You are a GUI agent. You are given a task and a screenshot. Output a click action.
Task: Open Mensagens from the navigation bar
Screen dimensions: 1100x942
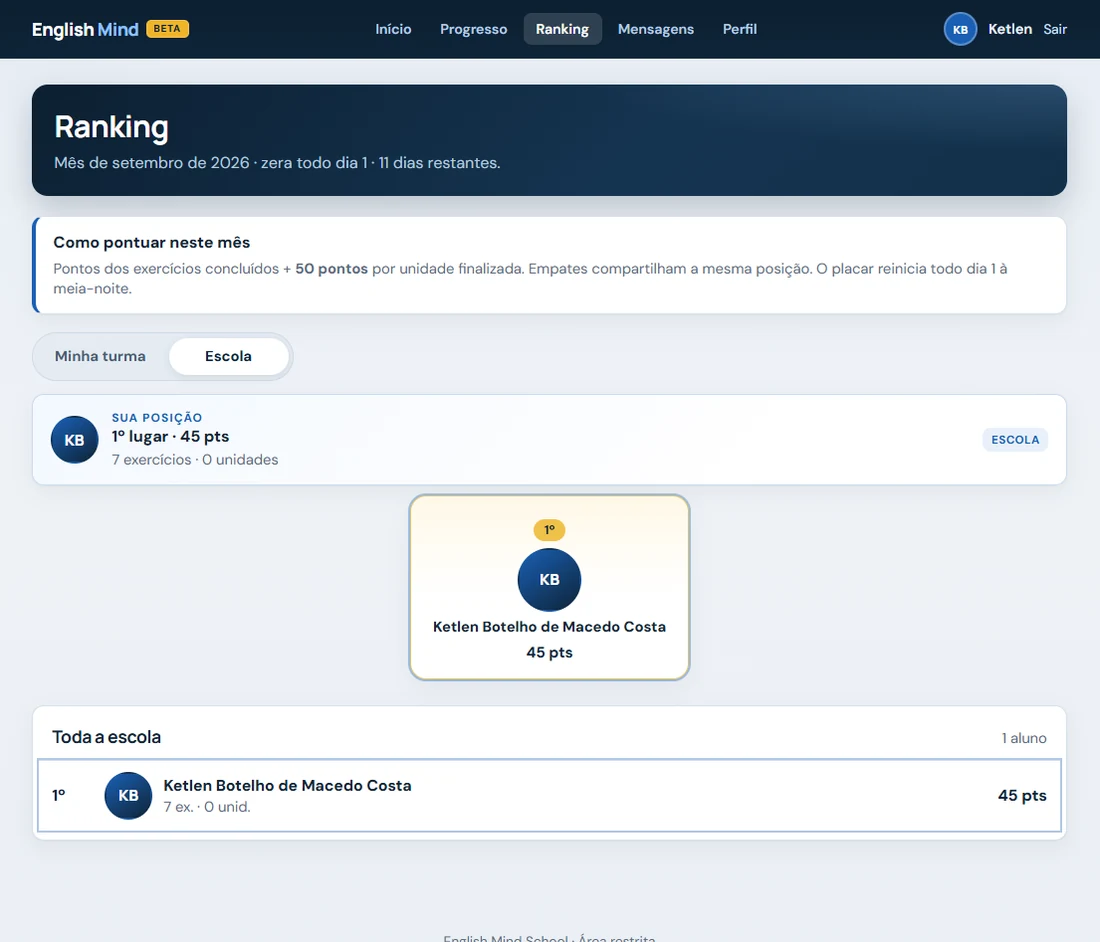pos(656,29)
